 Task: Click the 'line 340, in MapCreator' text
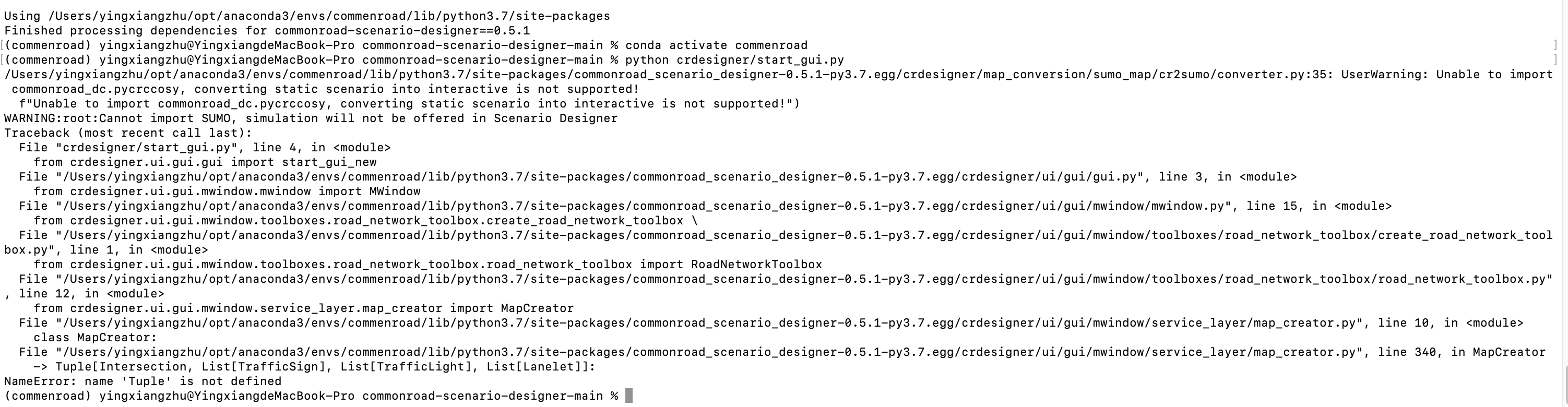click(x=1461, y=352)
